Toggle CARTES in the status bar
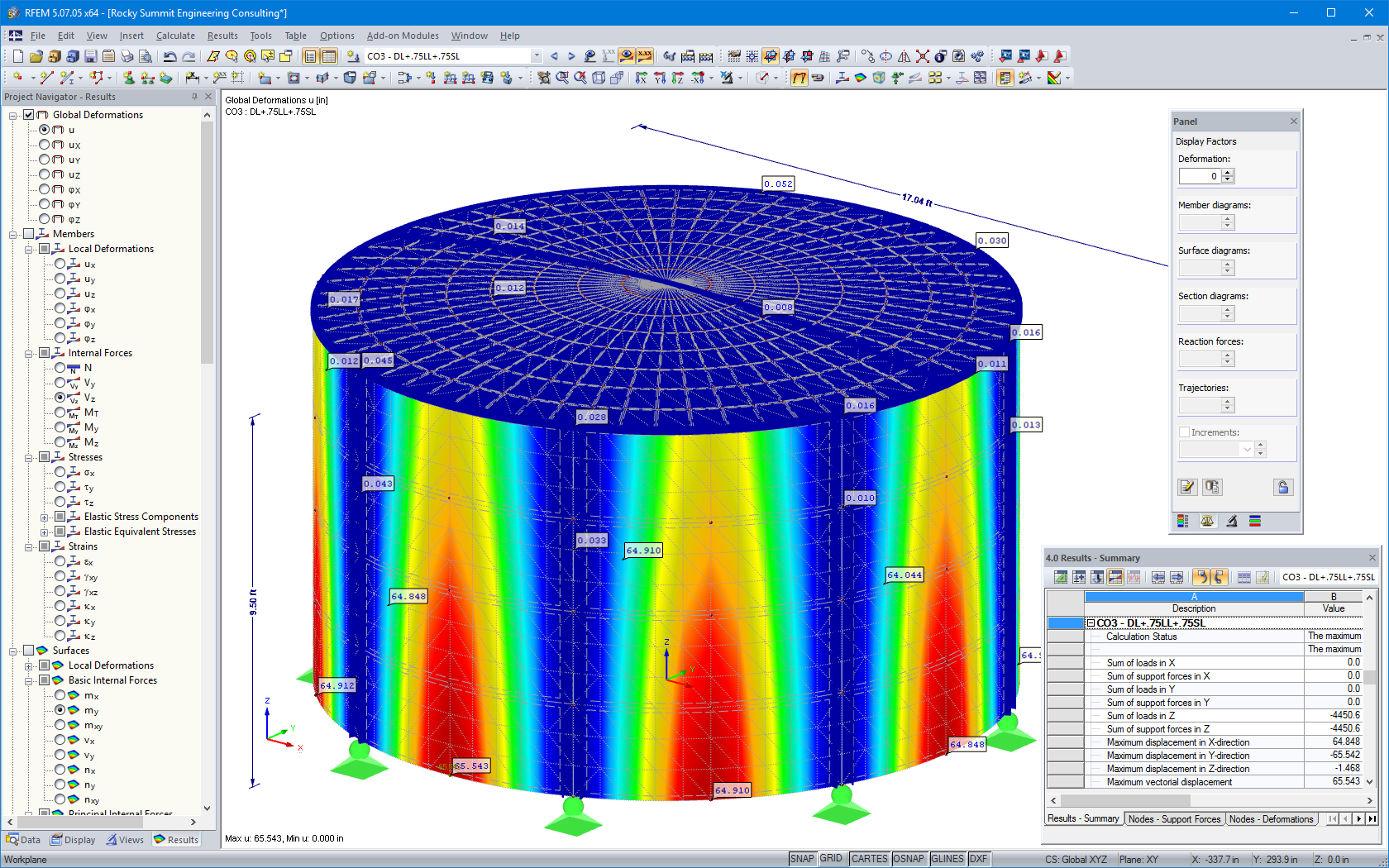 [x=869, y=859]
